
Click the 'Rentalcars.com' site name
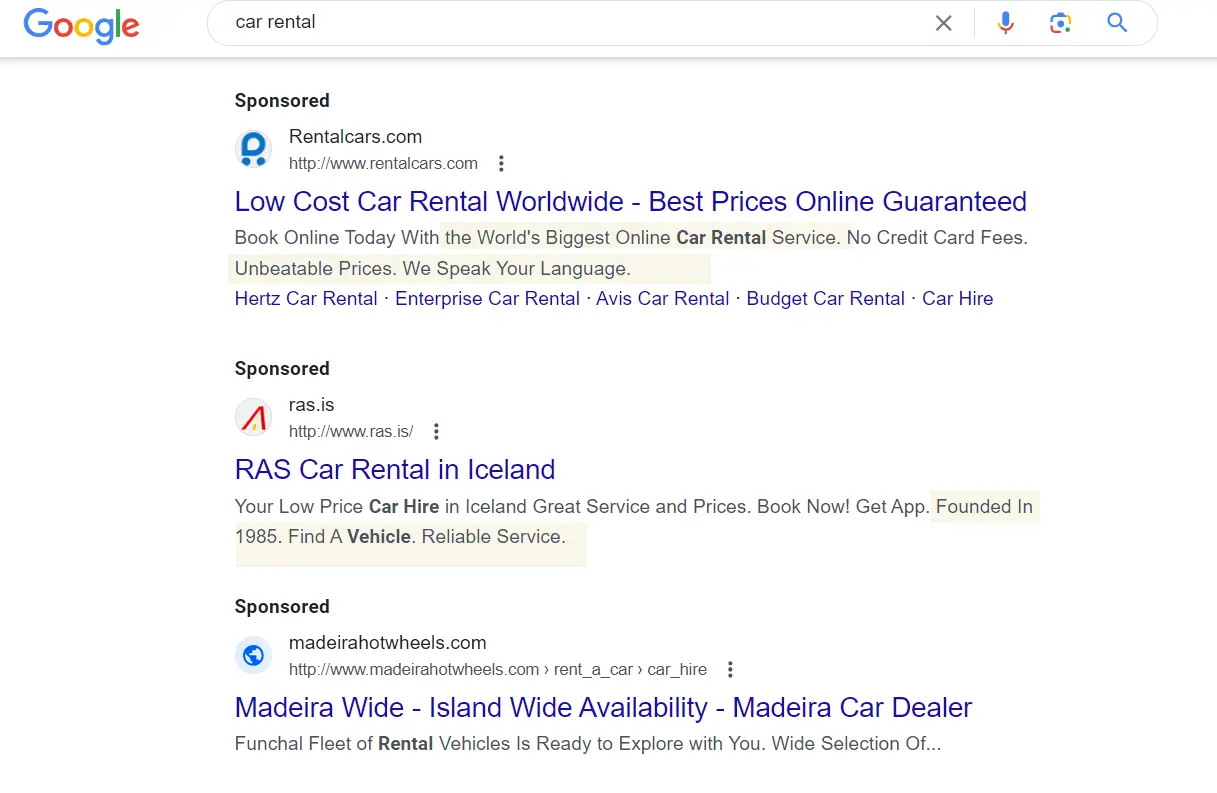(x=355, y=137)
